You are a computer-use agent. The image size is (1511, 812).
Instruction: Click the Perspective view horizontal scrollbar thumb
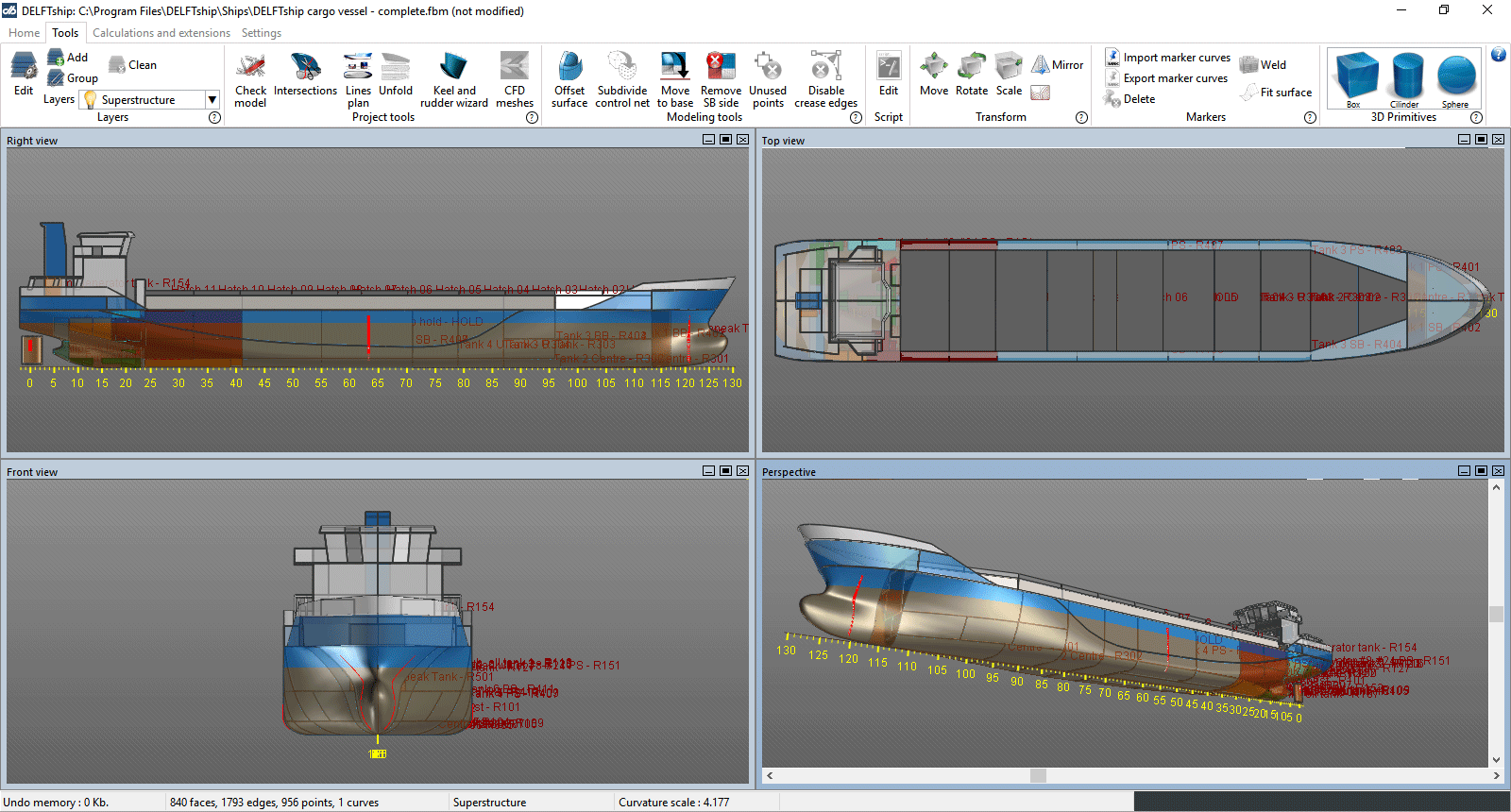pos(1038,776)
